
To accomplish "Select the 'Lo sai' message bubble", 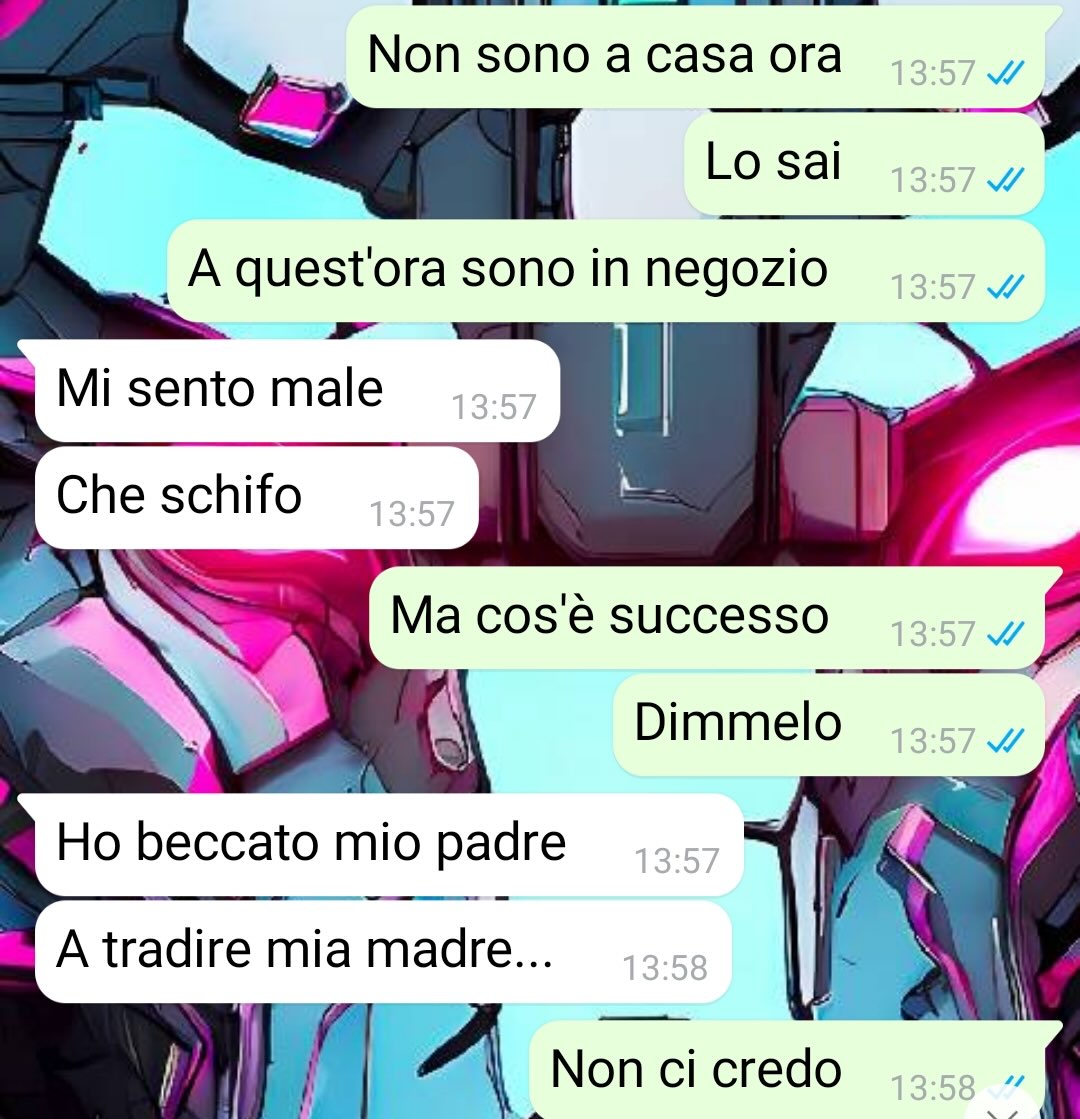I will click(x=864, y=164).
